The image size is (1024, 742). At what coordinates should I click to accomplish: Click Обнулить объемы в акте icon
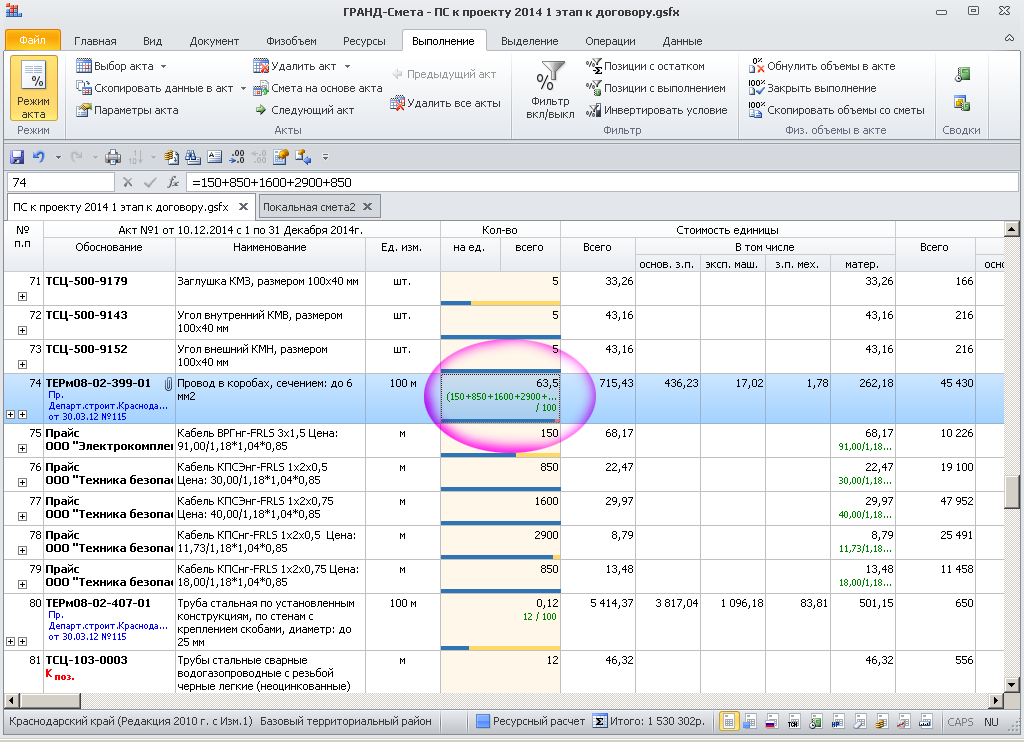757,66
